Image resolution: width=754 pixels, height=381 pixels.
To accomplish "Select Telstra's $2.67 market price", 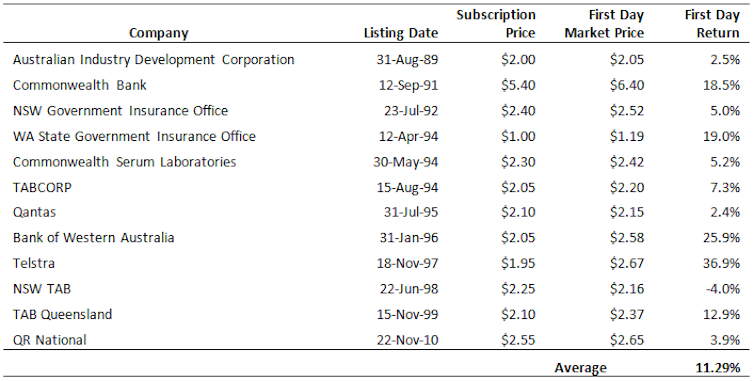I will 627,264.
